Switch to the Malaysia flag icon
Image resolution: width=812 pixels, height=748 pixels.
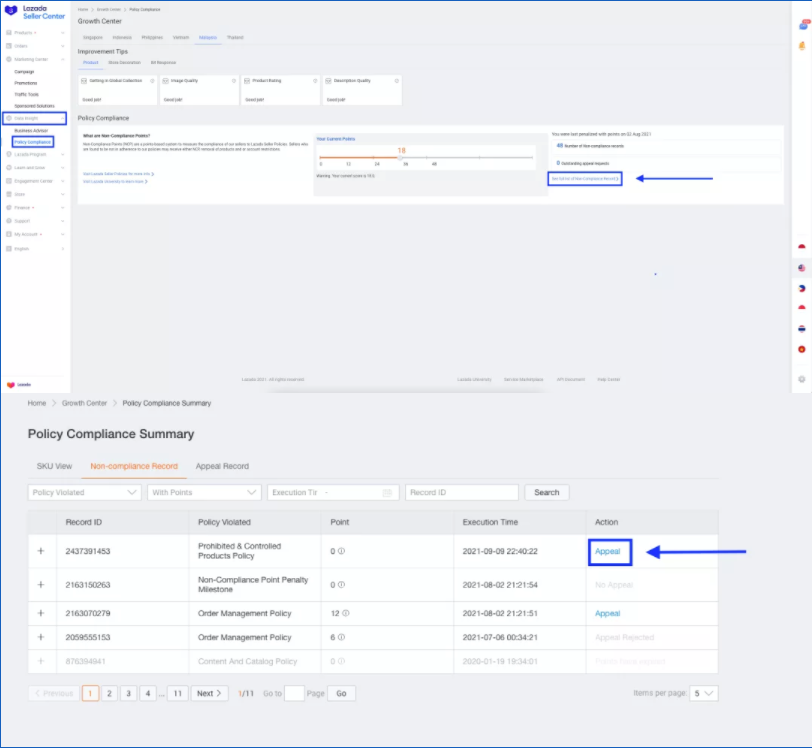(802, 268)
